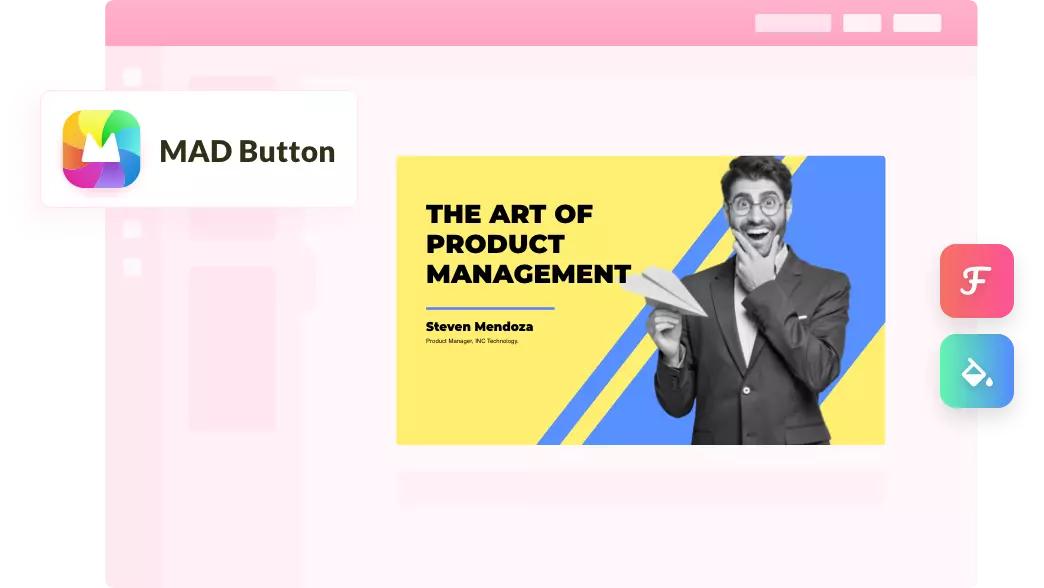Click the middle placeholder button in top bar
The width and height of the screenshot is (1044, 588).
coord(861,23)
